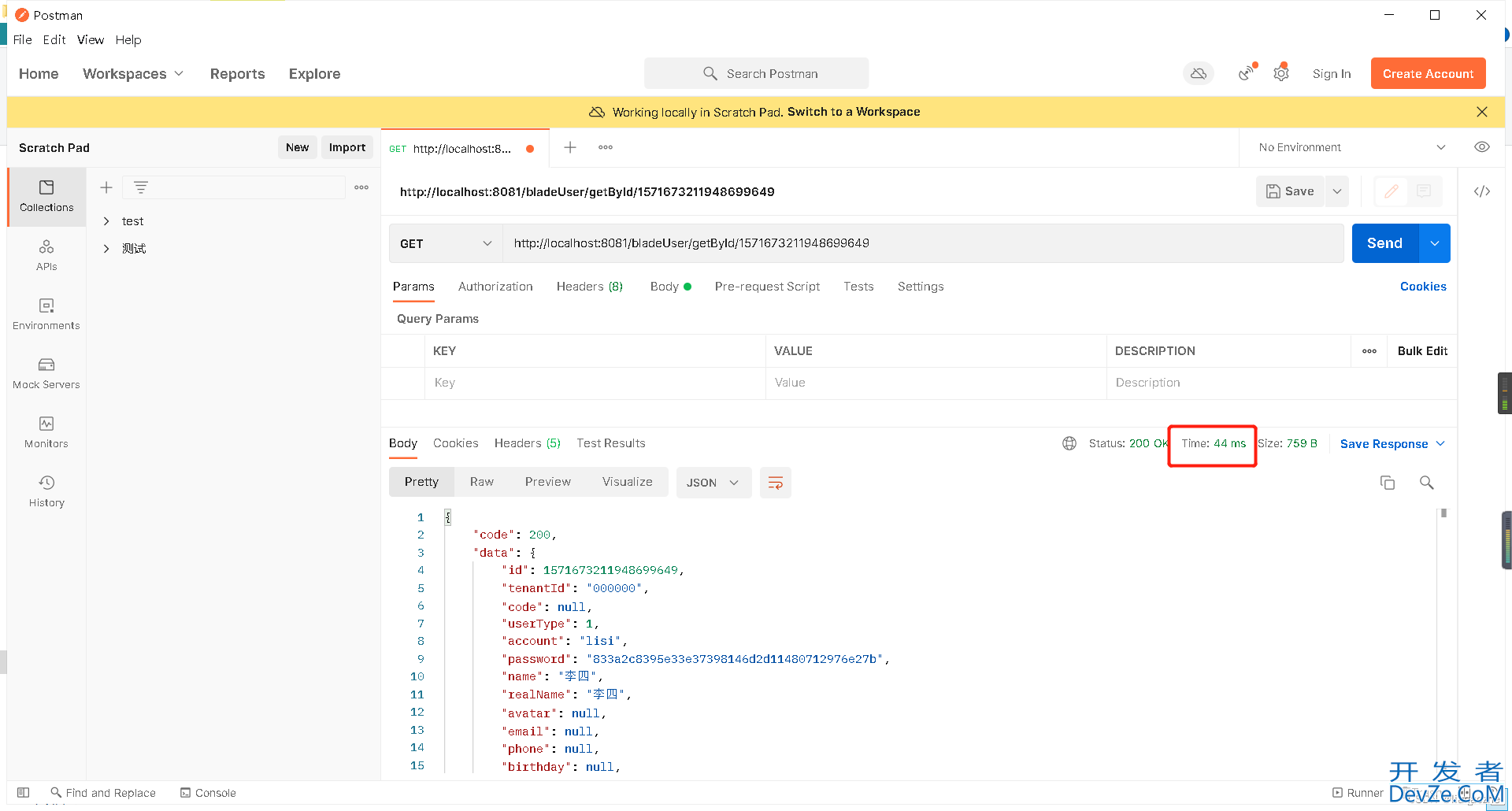Open the Tests tab
The height and width of the screenshot is (811, 1512).
(x=858, y=287)
